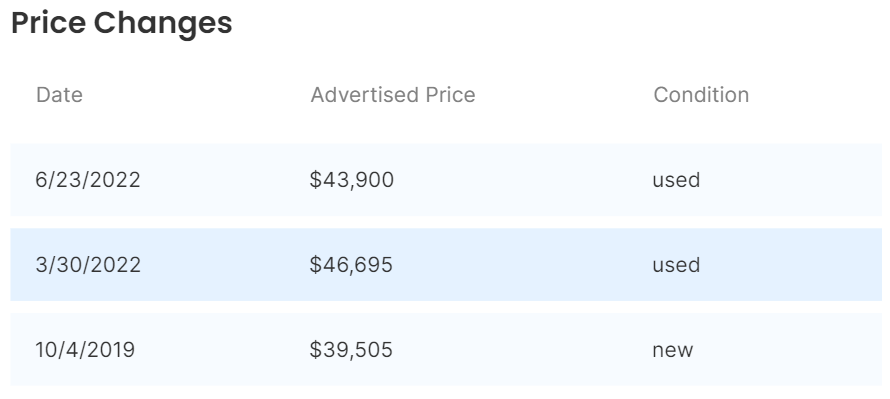Click the $39,505 price cell
Screen dimensions: 890x399
point(351,350)
